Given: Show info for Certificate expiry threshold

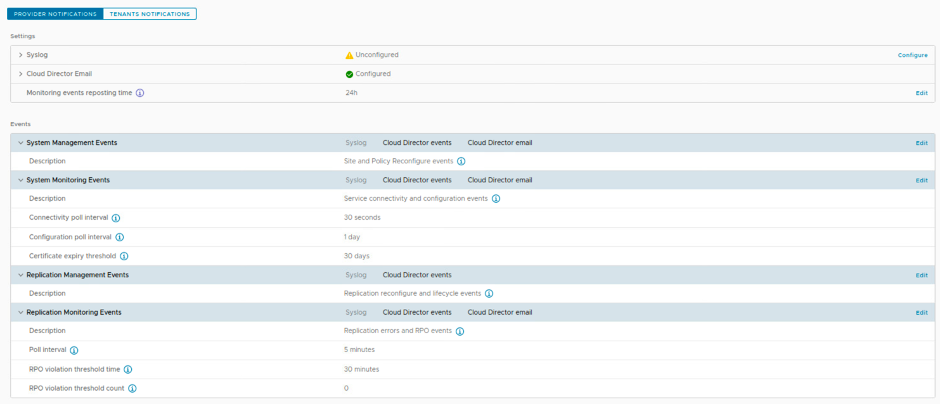Looking at the screenshot, I should 124,256.
